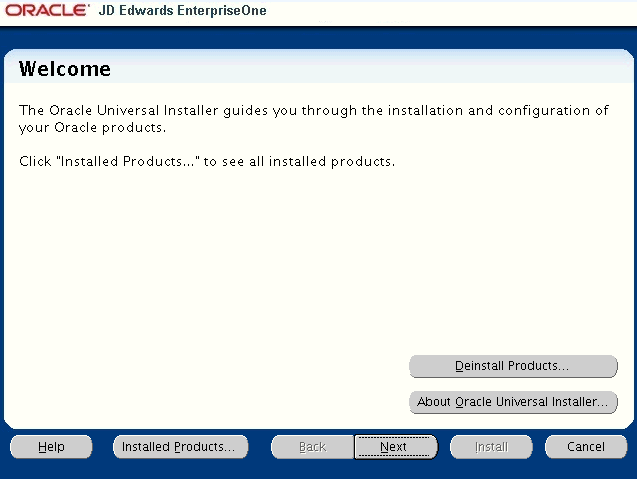Click the "your Oracle products." text line
637x479 pixels.
point(92,128)
